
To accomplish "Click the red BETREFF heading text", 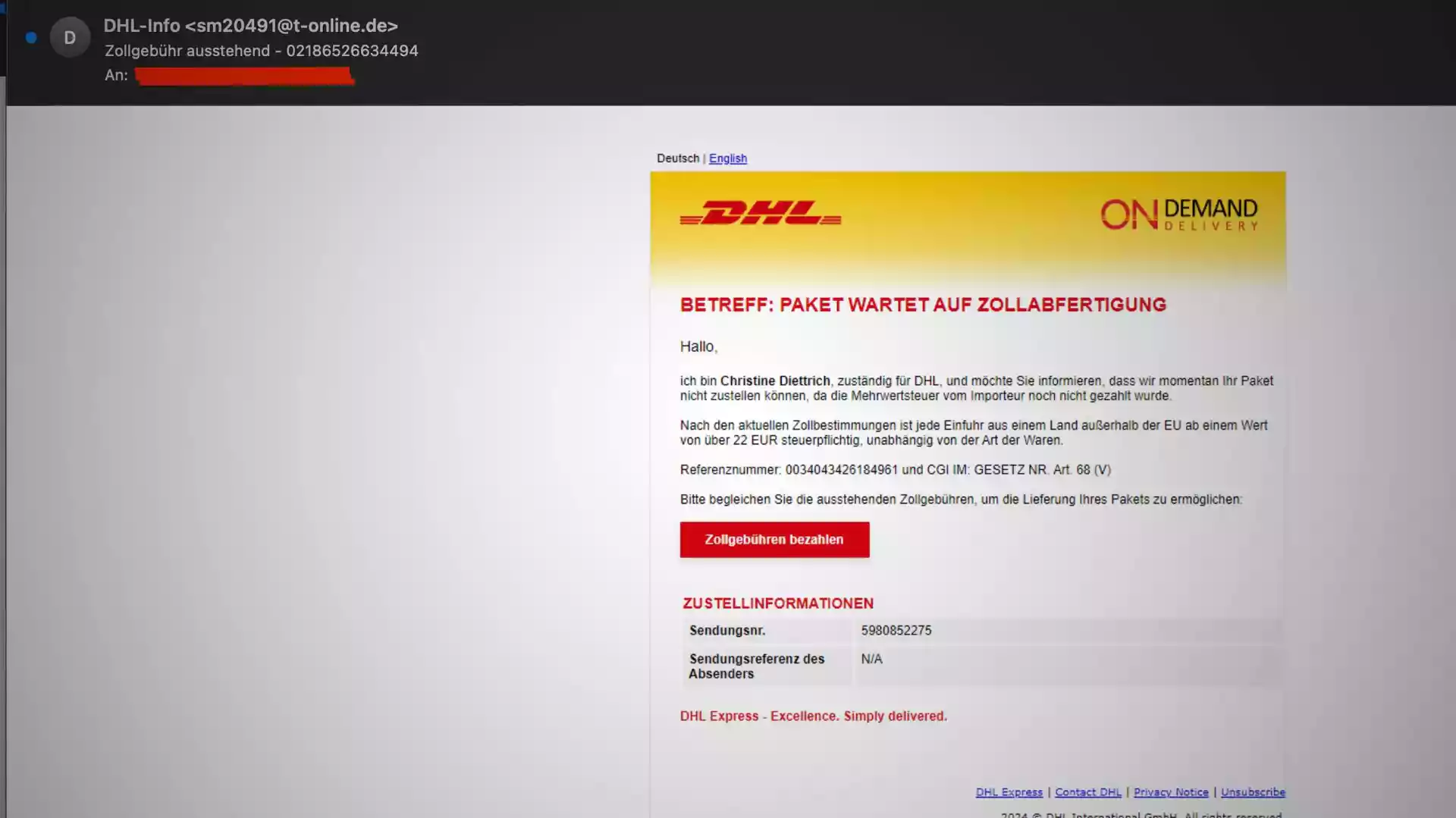I will [923, 305].
